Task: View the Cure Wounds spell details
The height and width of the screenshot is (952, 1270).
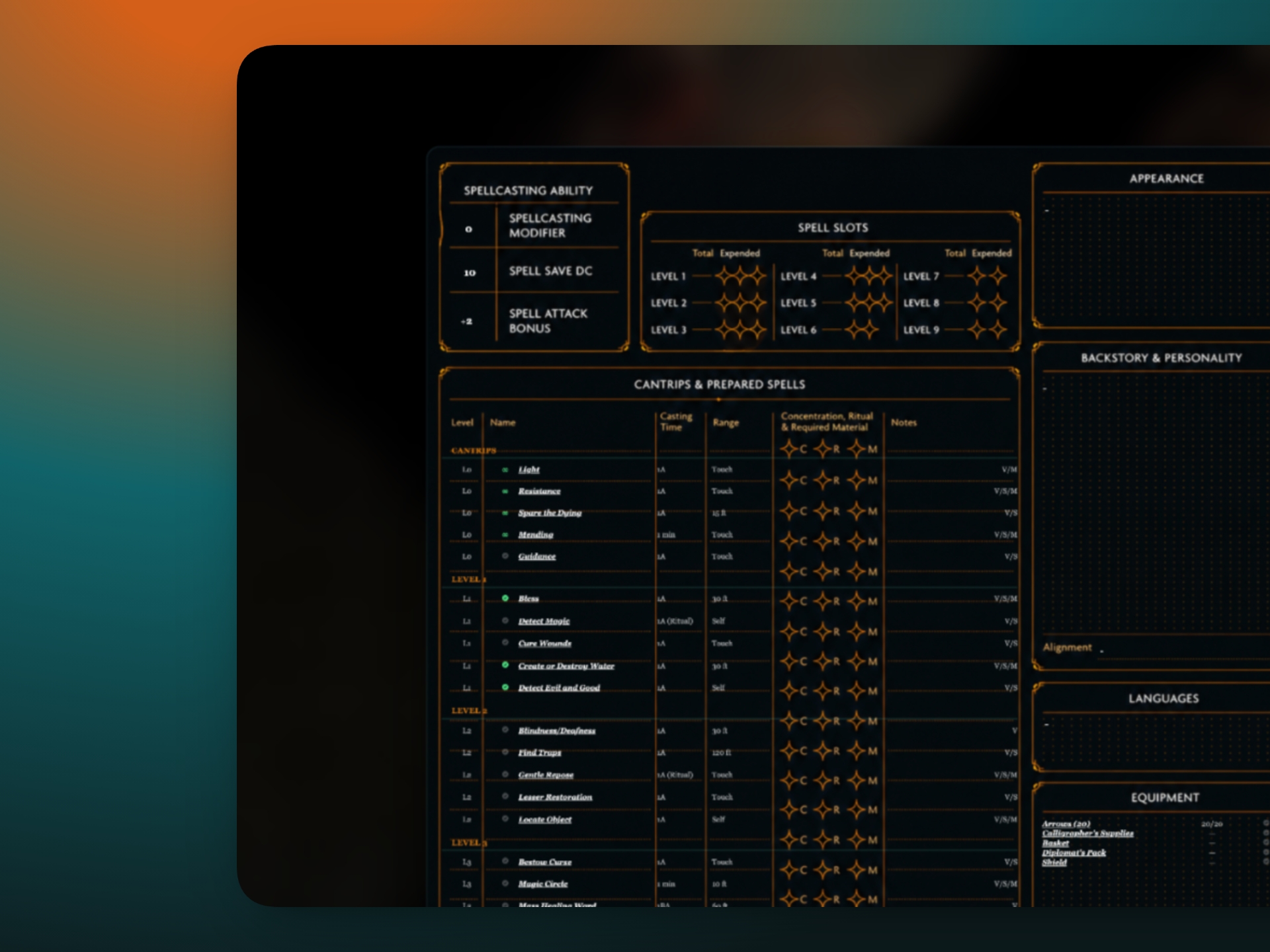Action: tap(545, 643)
